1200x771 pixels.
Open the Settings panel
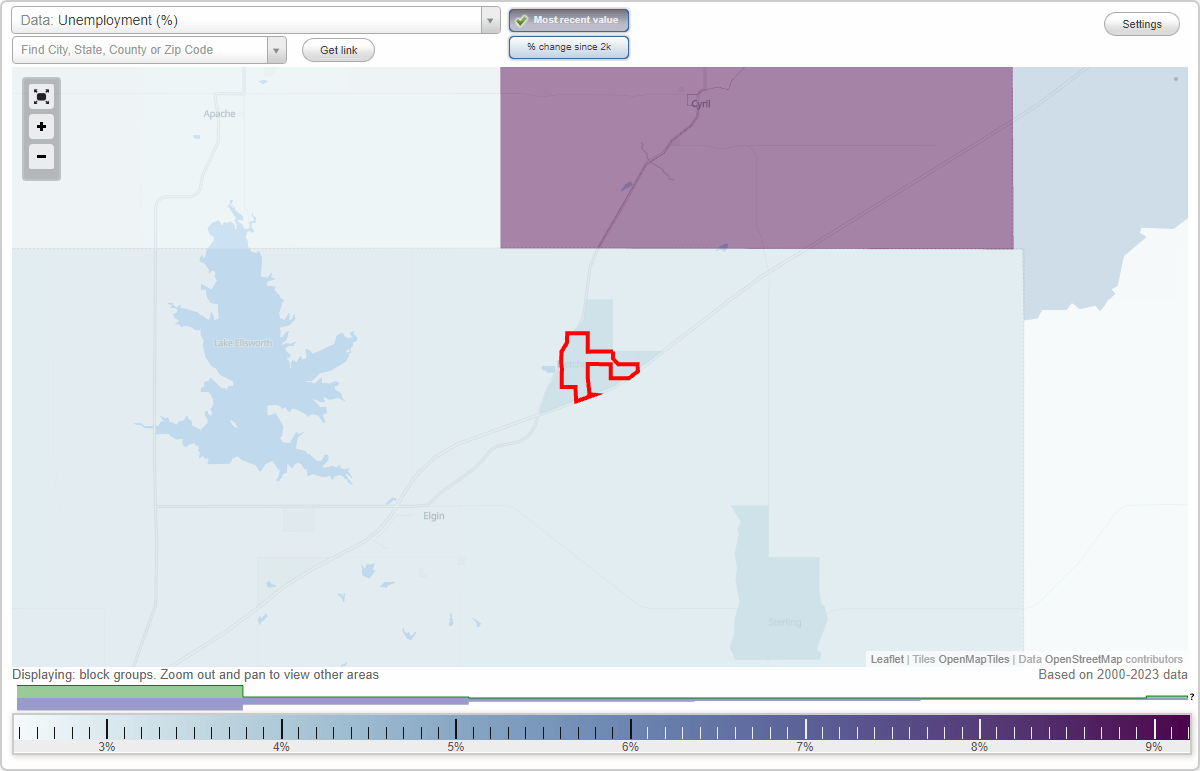point(1141,23)
